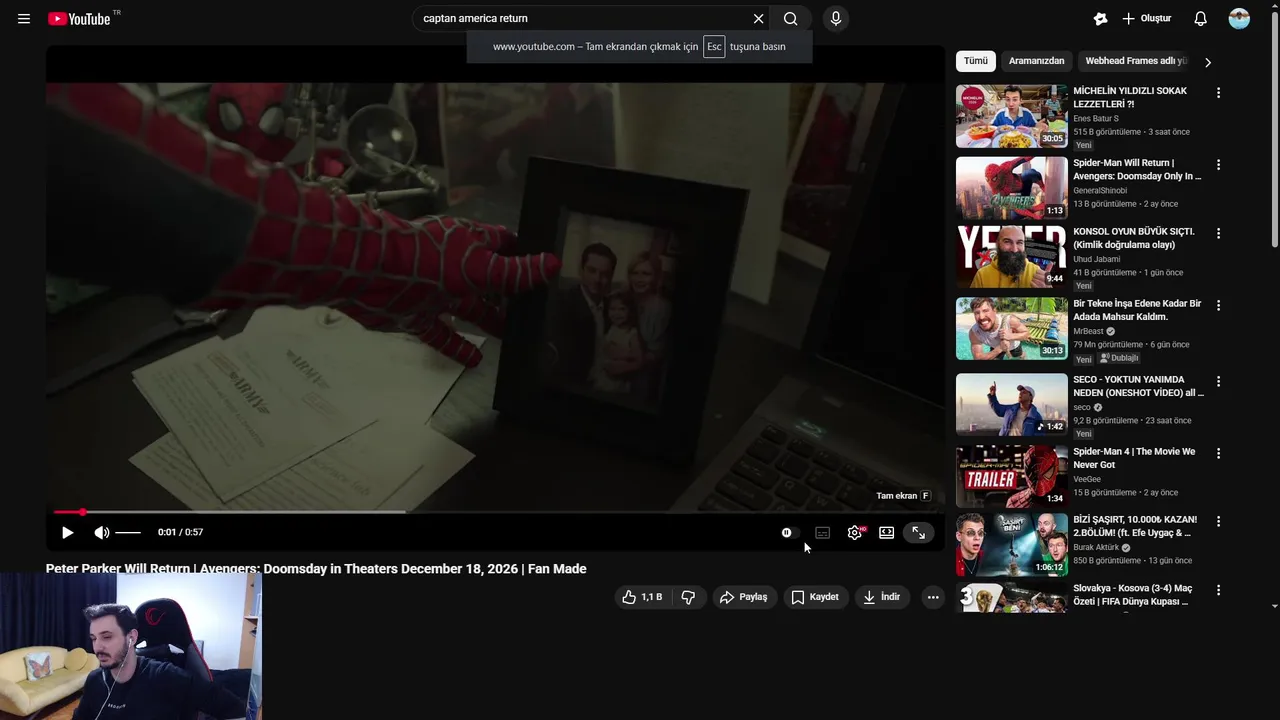The image size is (1280, 720).
Task: Save the video with Kaydet
Action: click(815, 597)
